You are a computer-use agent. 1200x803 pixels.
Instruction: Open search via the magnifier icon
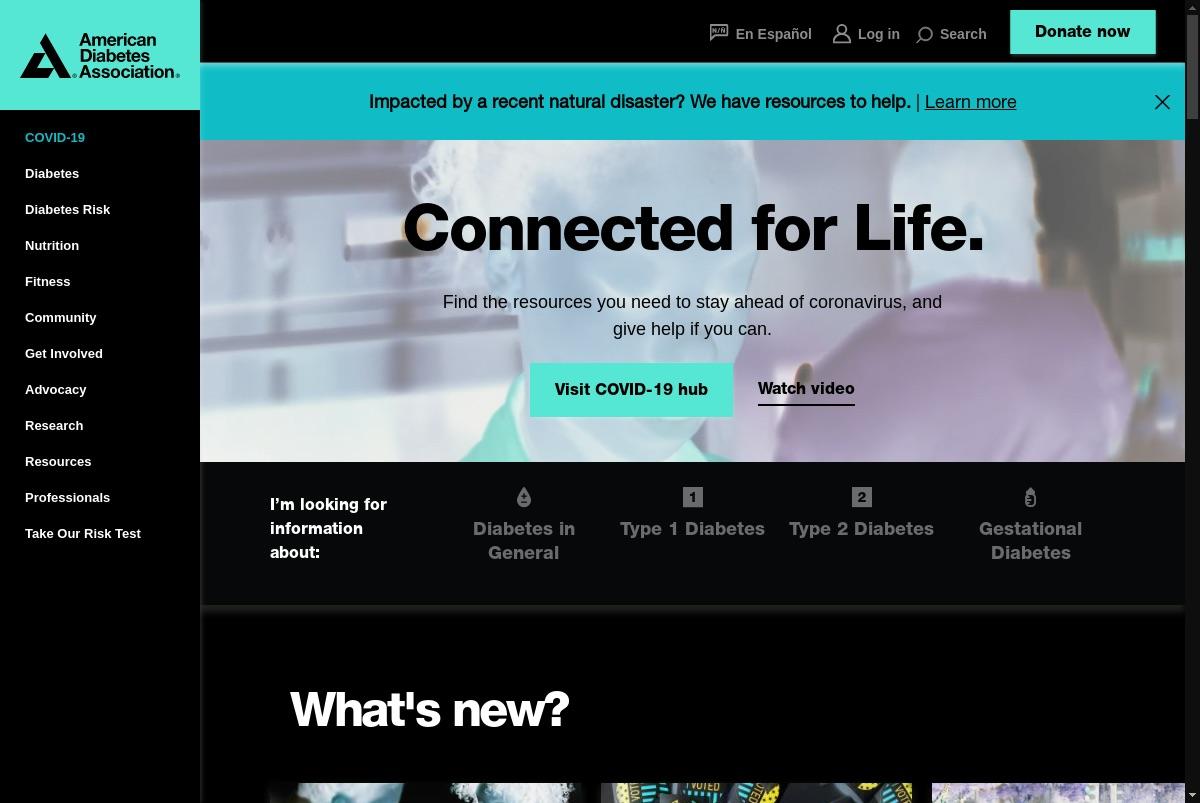tap(924, 35)
